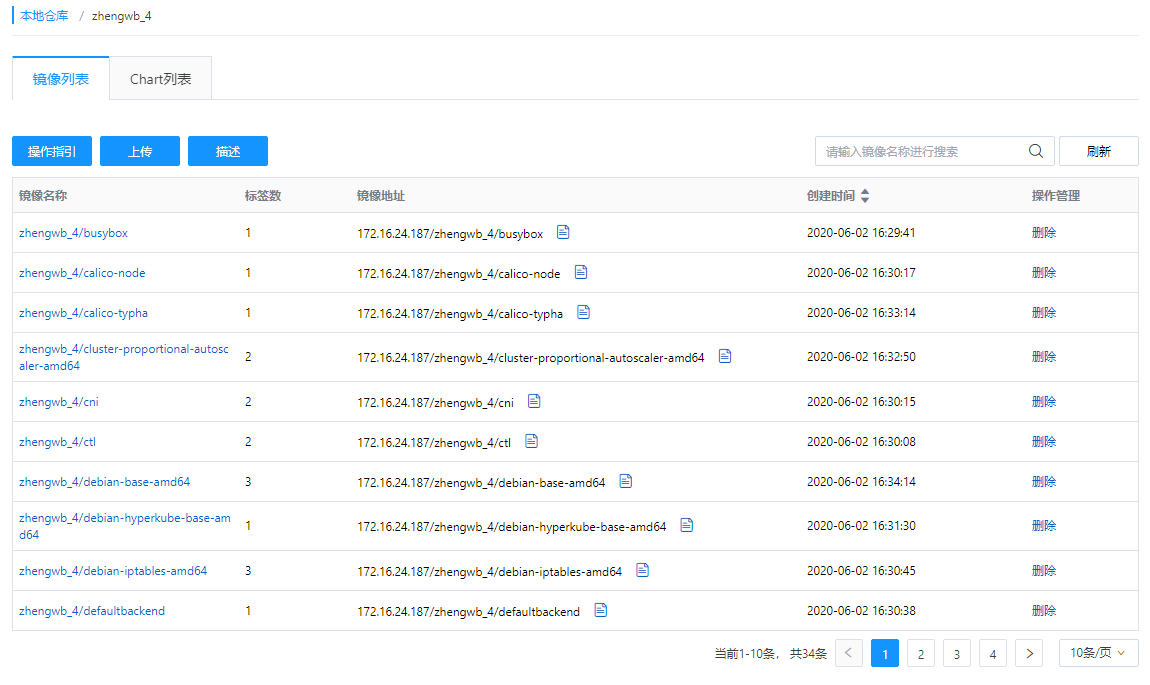
Task: Click the copy icon beside ctl image address
Action: pos(530,440)
